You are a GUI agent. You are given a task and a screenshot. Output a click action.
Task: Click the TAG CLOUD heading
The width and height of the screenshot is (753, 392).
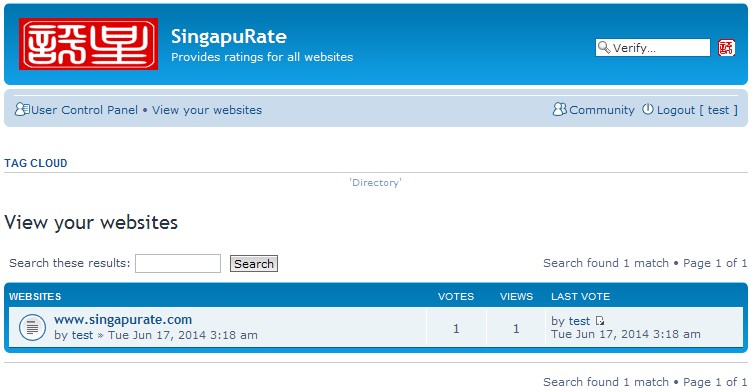(x=36, y=163)
